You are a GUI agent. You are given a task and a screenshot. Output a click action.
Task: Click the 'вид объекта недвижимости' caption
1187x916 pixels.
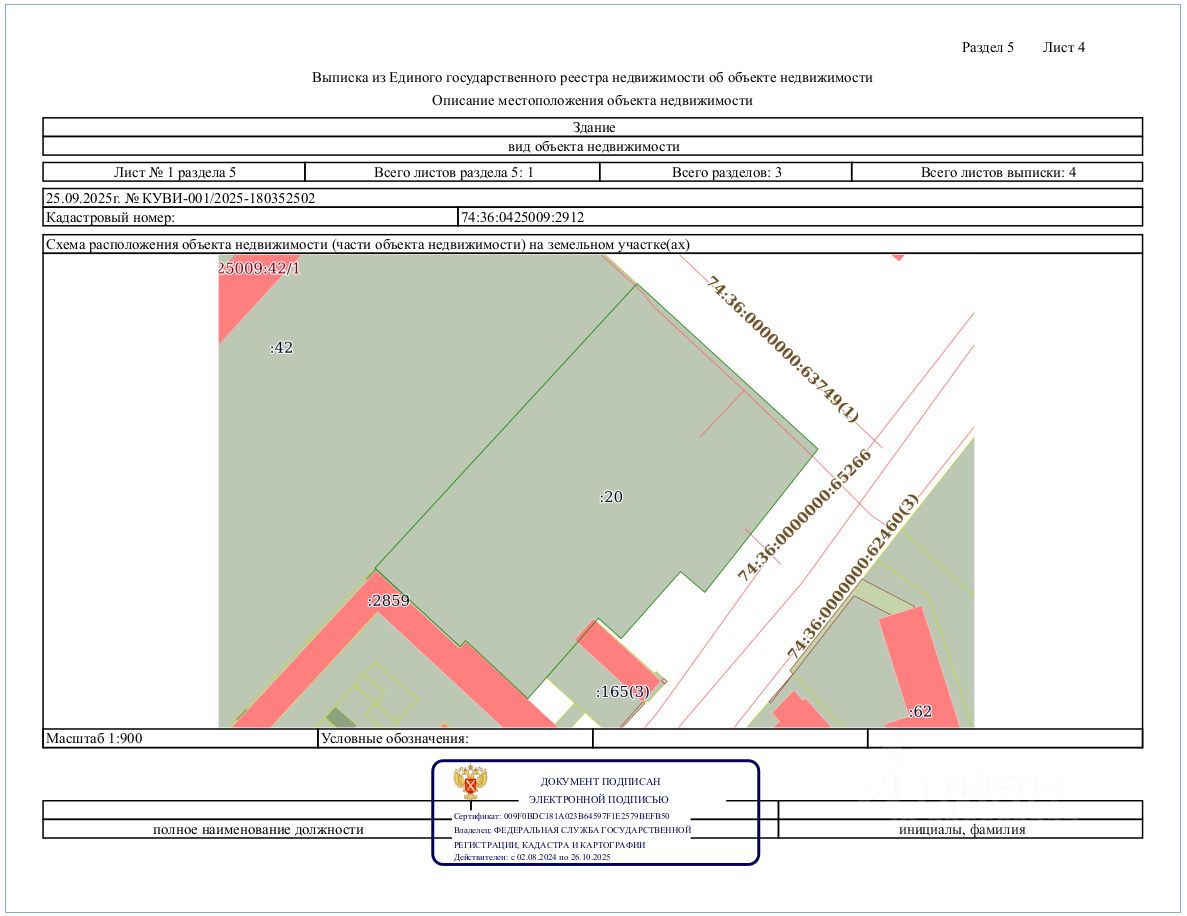point(593,146)
